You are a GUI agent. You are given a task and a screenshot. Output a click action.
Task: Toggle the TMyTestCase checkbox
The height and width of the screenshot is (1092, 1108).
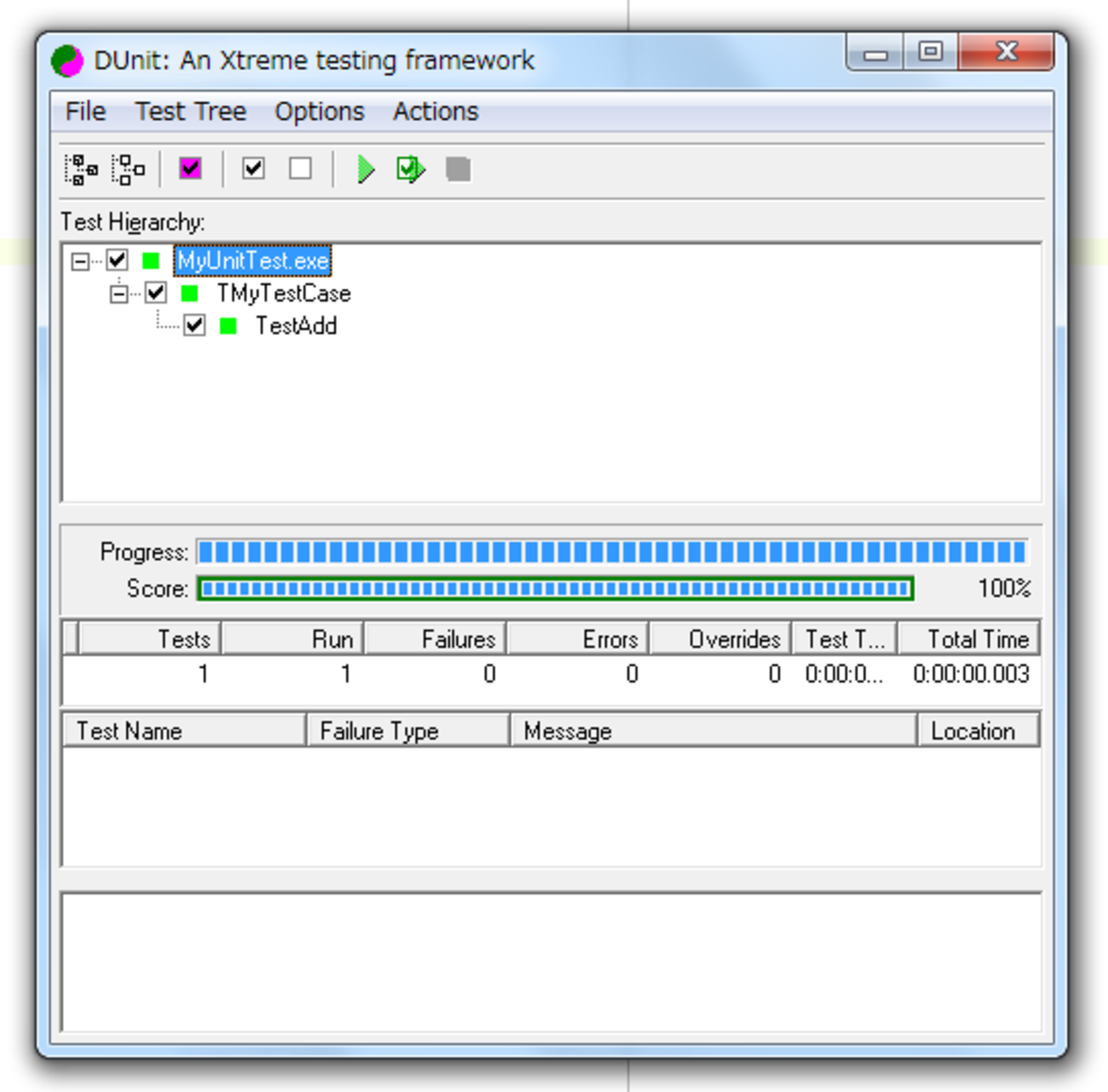click(x=156, y=293)
